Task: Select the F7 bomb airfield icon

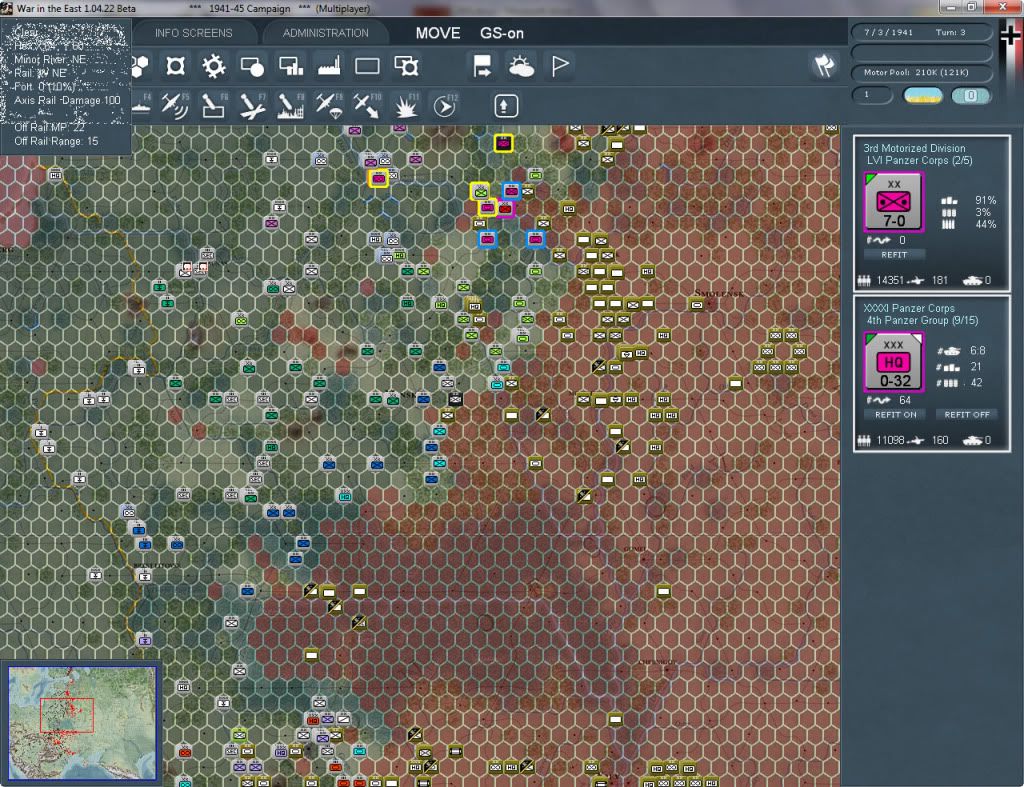Action: (252, 106)
